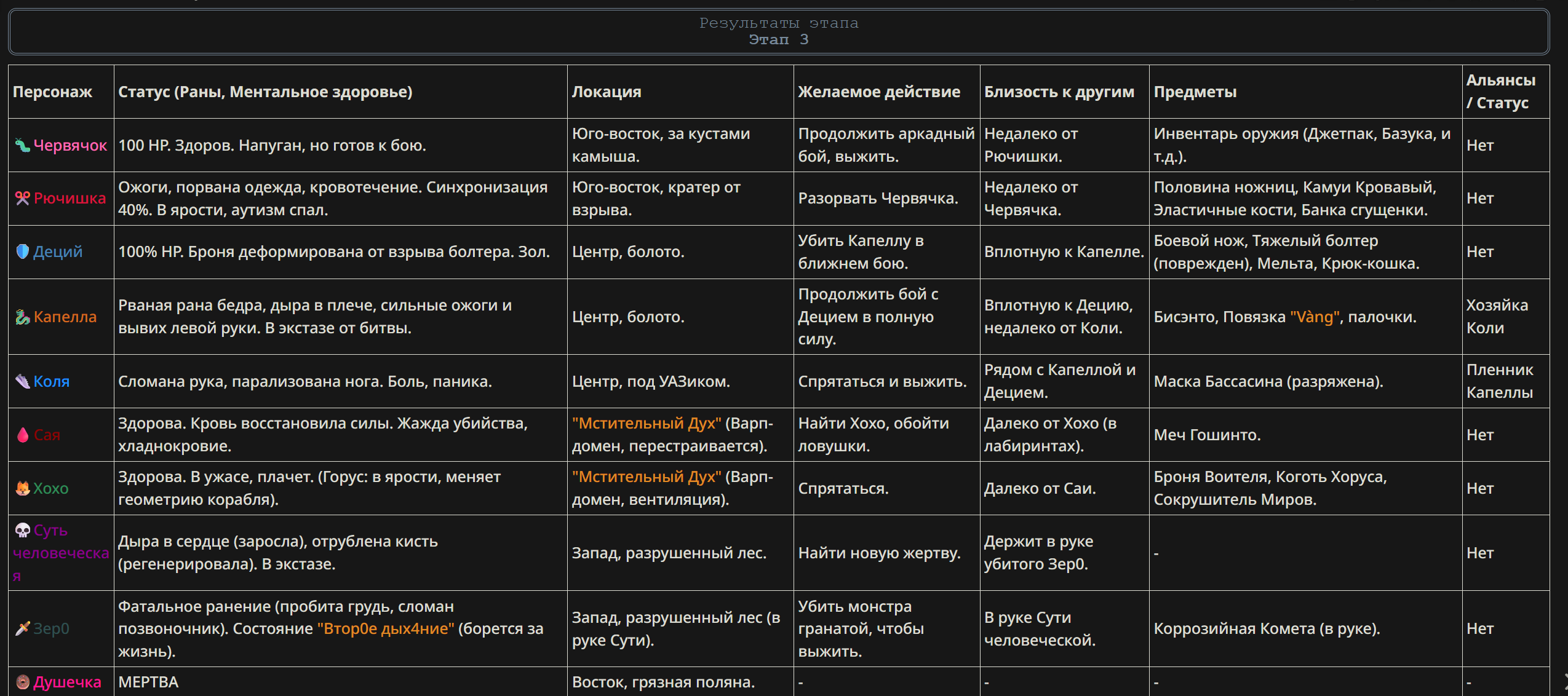Click the blue shield icon beside Деций
Image resolution: width=1568 pixels, height=696 pixels.
tap(22, 252)
